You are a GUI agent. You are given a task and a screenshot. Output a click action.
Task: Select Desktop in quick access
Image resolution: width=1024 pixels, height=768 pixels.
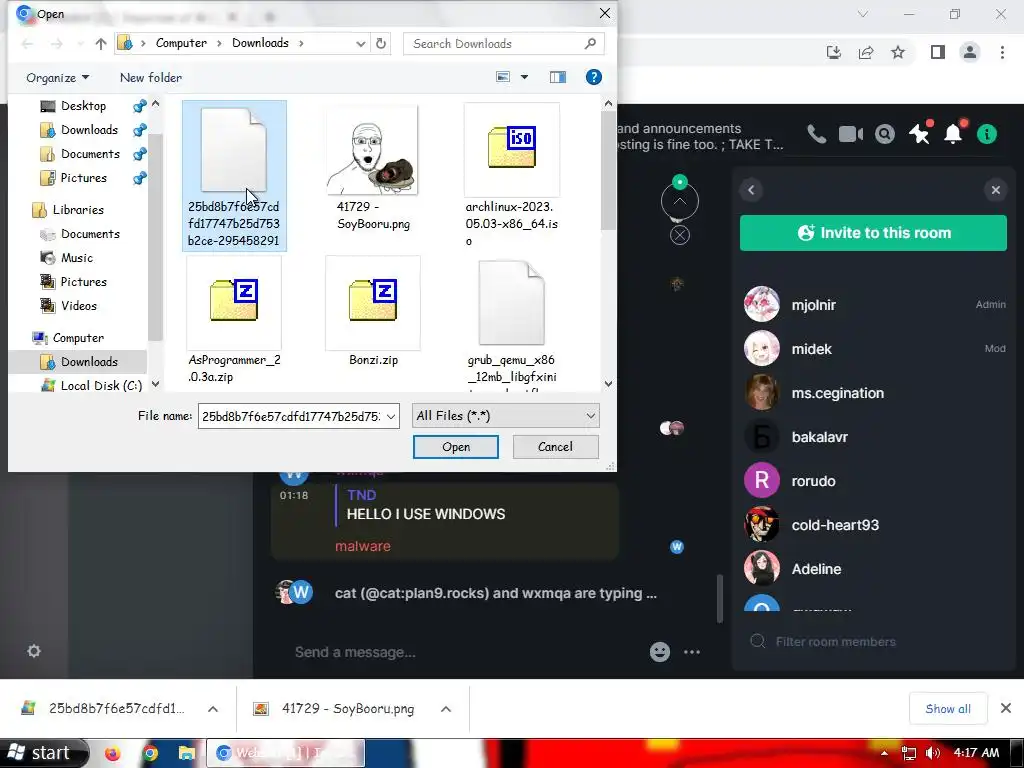click(x=83, y=106)
